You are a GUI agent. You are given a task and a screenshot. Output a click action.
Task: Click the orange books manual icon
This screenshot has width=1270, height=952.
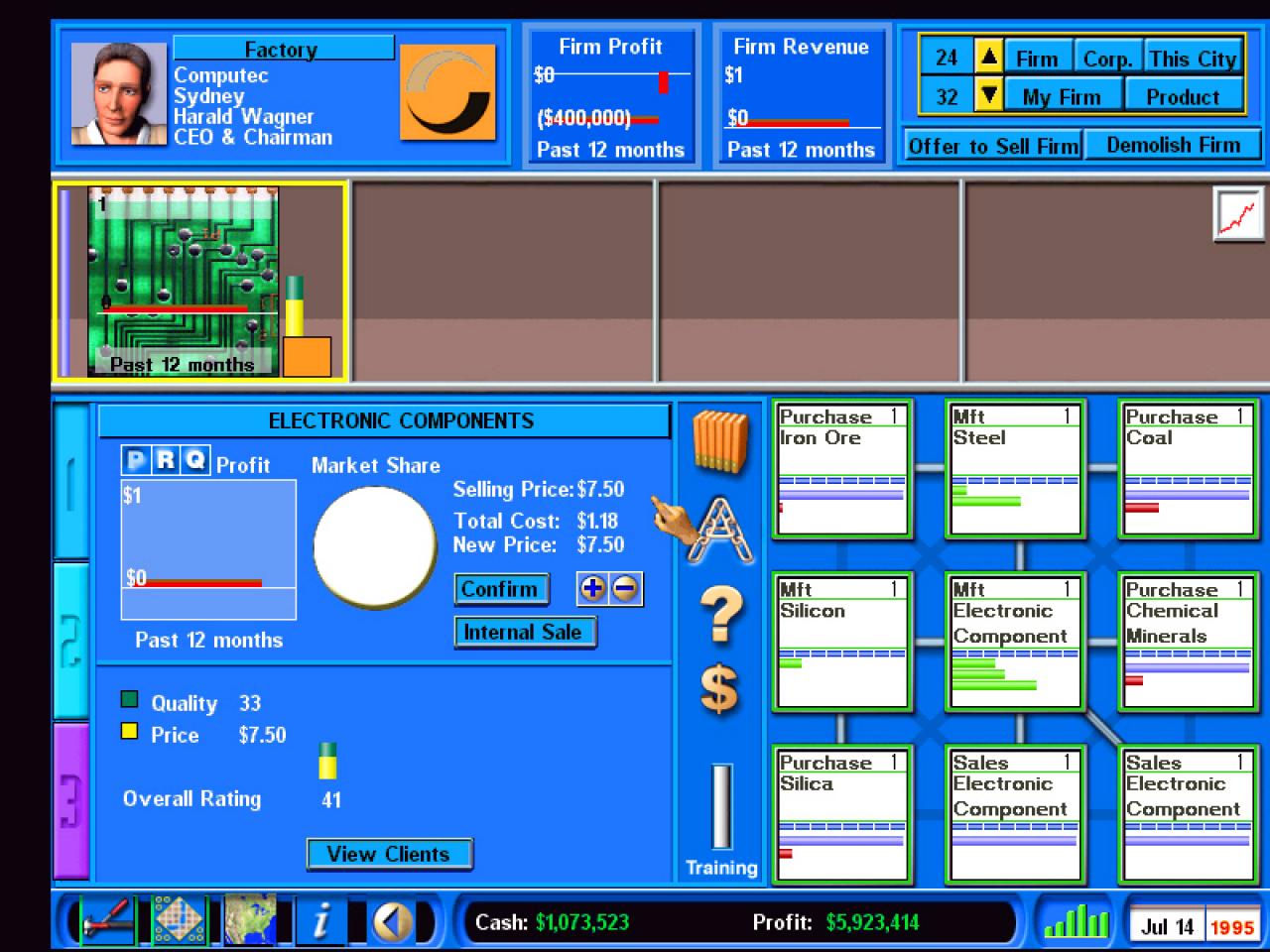click(x=719, y=440)
